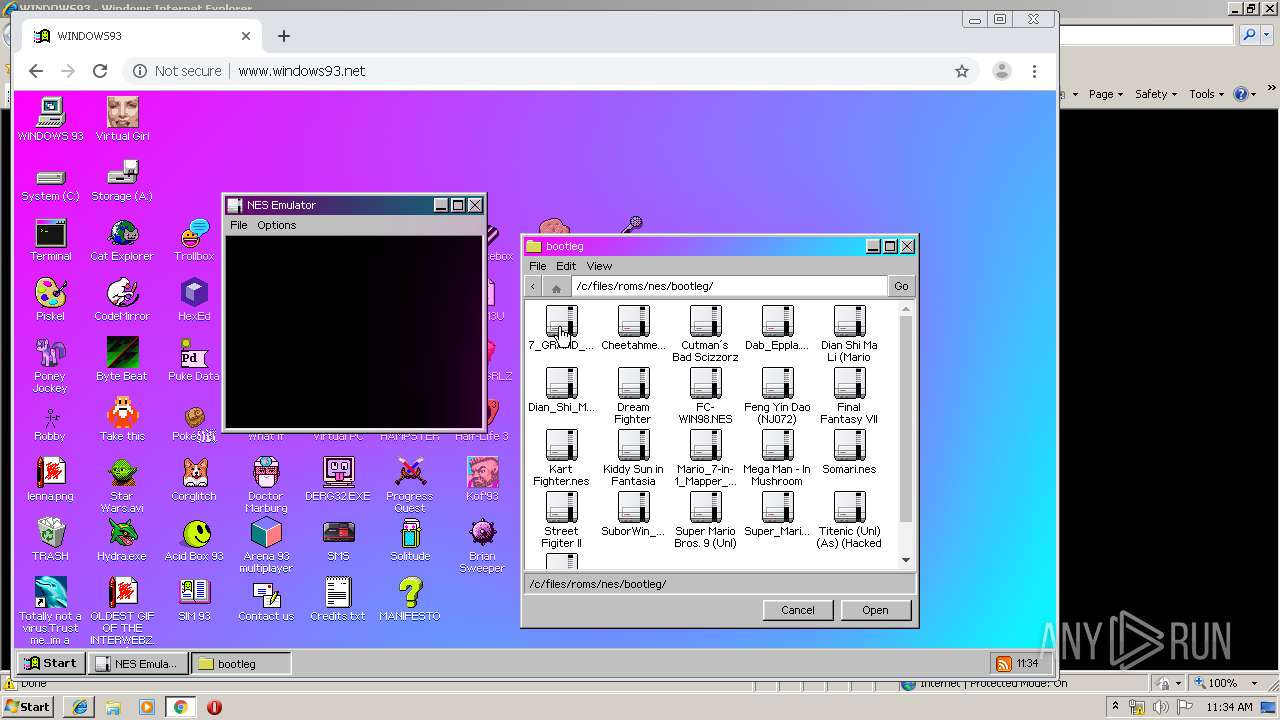Select the Dream Fighter ROM file
Screen dimensions: 1280x720
pos(633,397)
